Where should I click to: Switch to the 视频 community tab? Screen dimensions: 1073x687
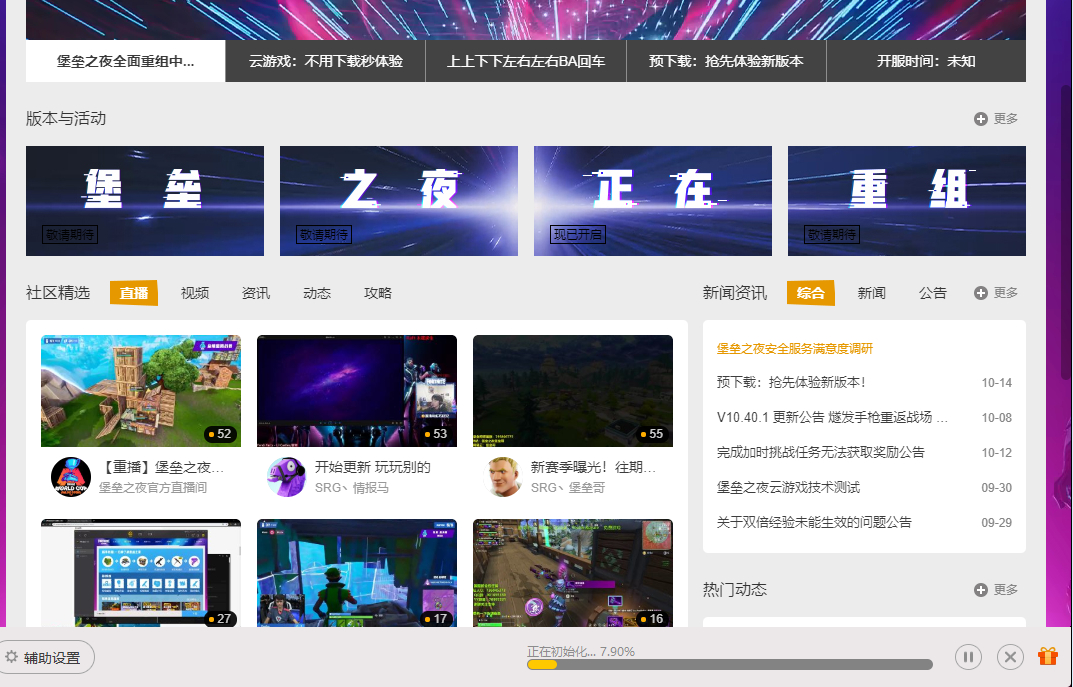click(195, 293)
